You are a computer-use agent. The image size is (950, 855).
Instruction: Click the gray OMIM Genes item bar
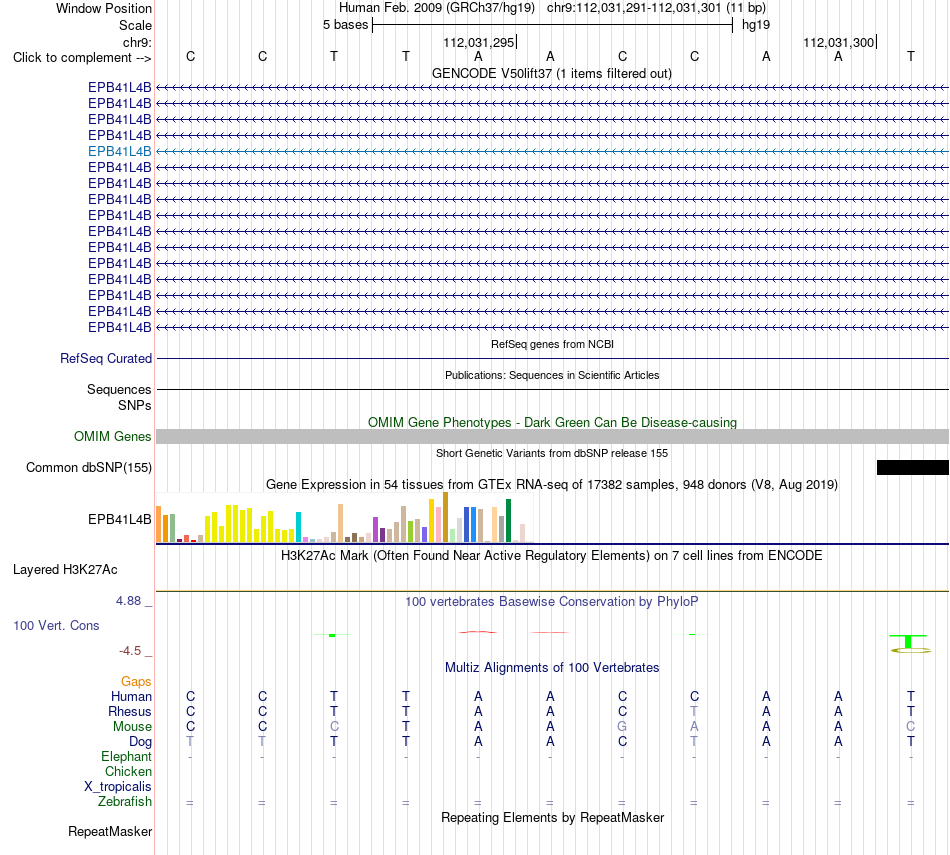click(552, 436)
